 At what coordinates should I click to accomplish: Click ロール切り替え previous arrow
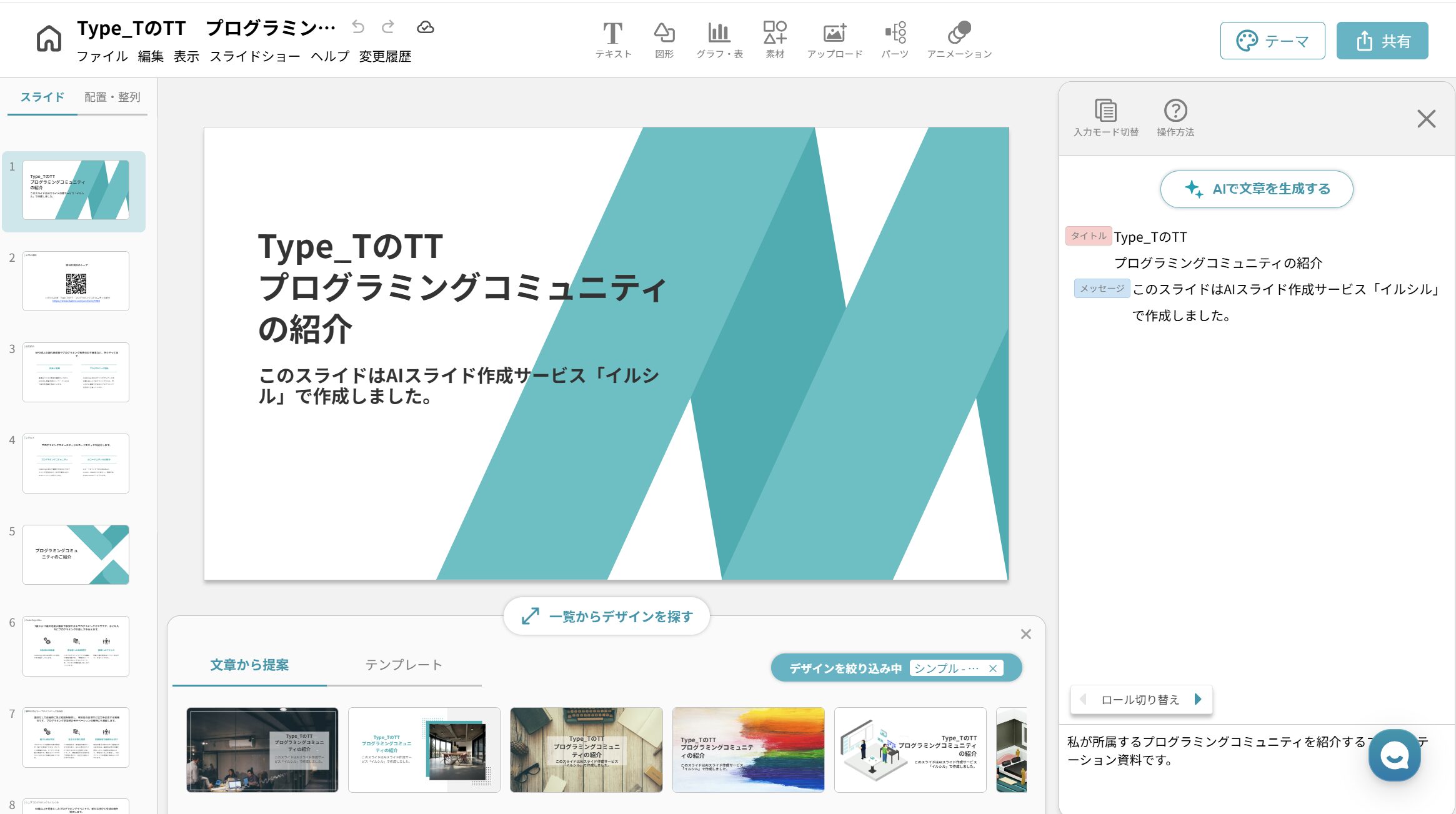coord(1083,700)
